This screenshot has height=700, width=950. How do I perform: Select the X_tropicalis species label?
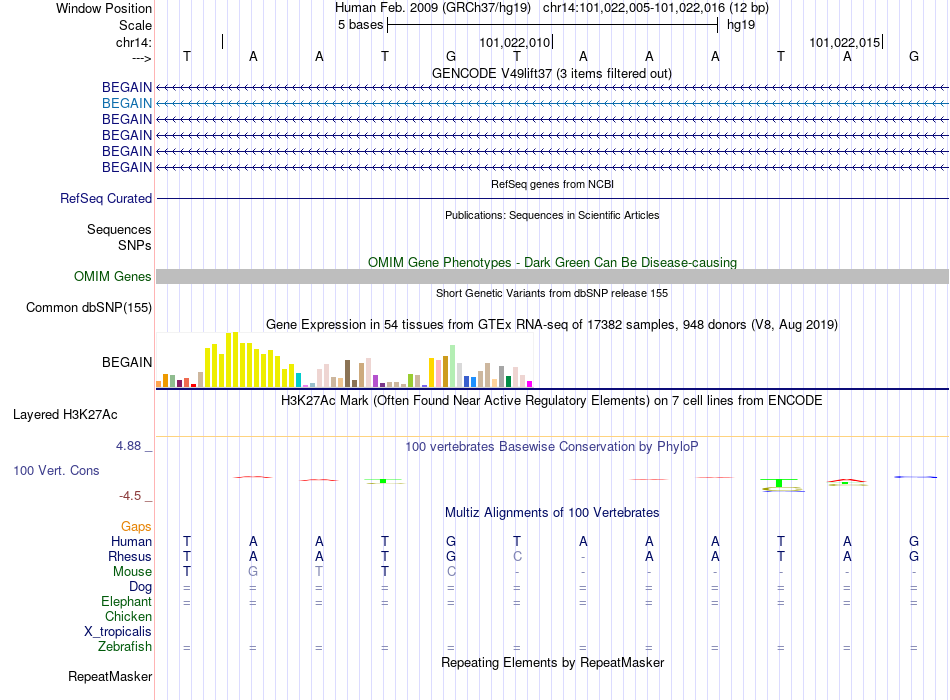[x=118, y=632]
